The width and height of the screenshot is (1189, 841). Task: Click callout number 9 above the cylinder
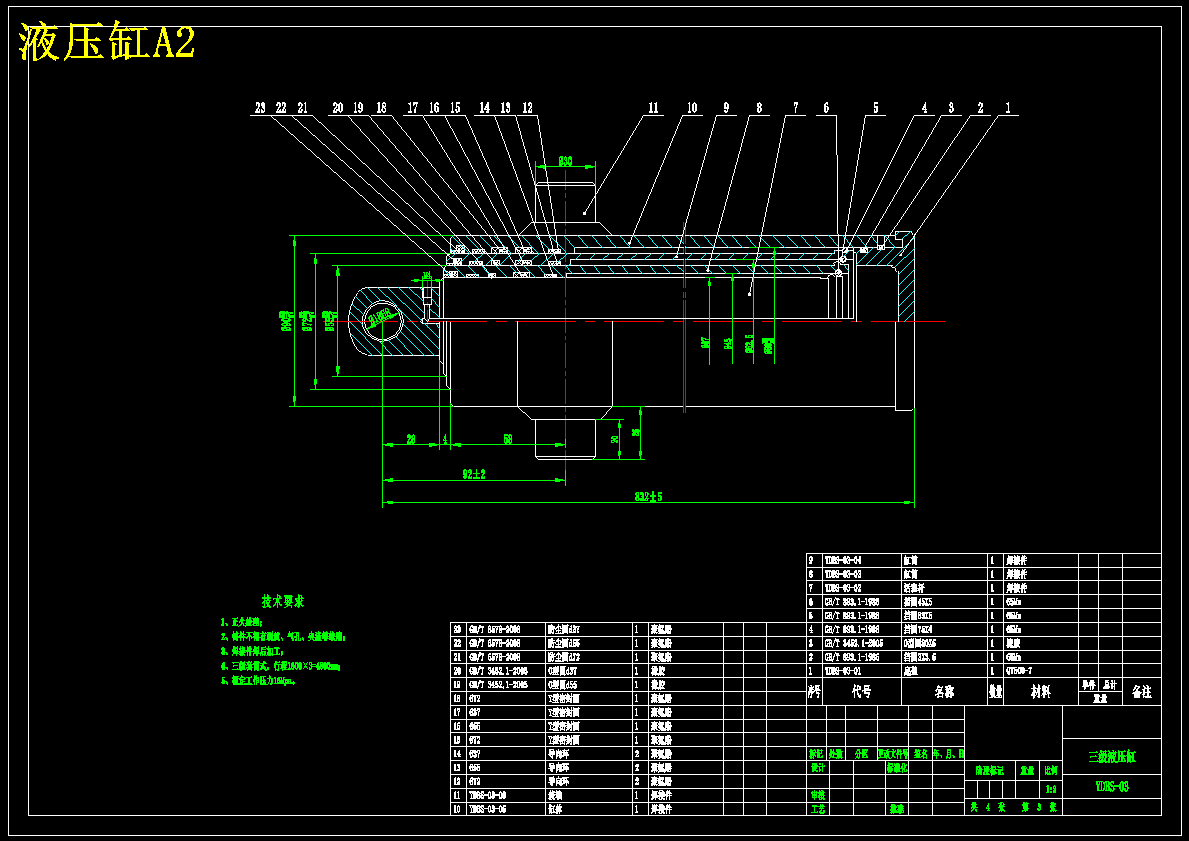pyautogui.click(x=726, y=108)
